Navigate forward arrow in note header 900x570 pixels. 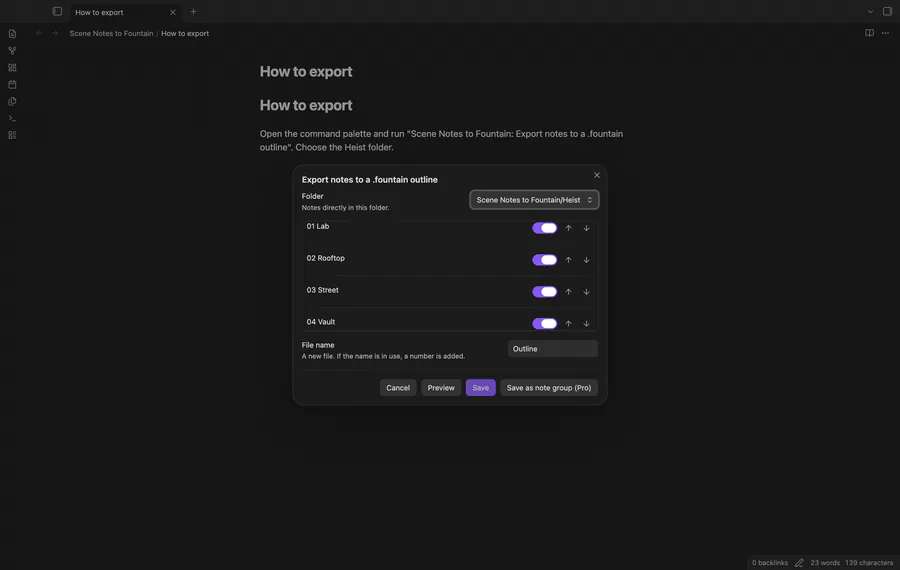[55, 33]
